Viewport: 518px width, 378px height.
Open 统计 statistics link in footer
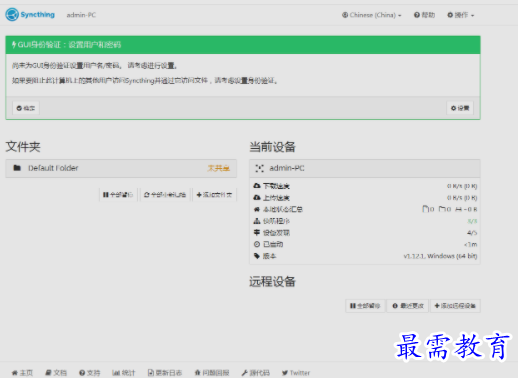124,373
